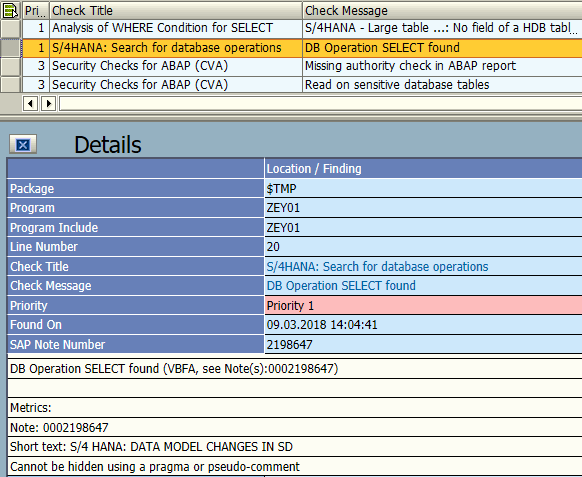Click the 'Pri...' column header
582x477 pixels.
36,10
